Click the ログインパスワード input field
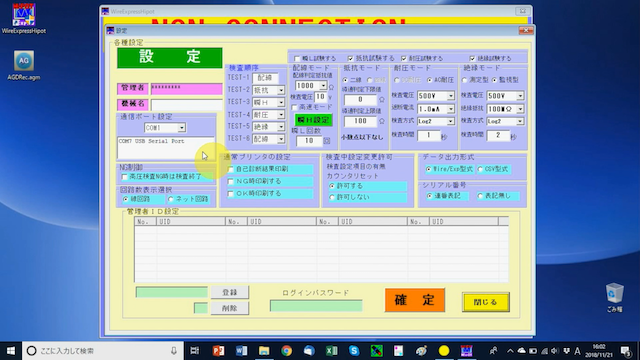Screen dimensions: 640x360 click(316, 306)
